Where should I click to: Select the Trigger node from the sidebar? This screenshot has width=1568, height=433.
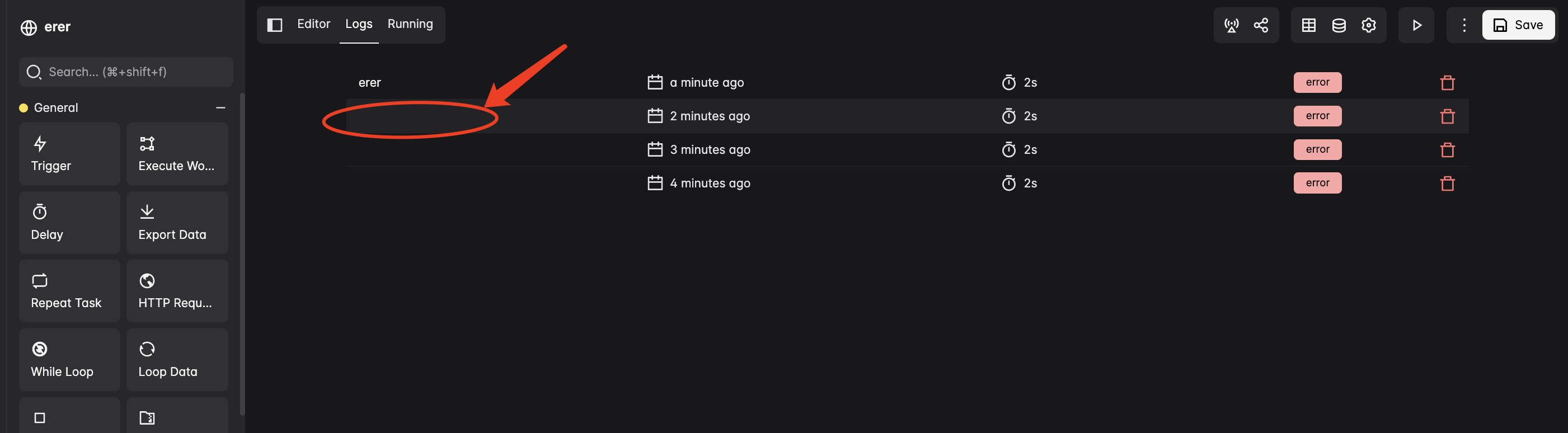click(x=69, y=153)
